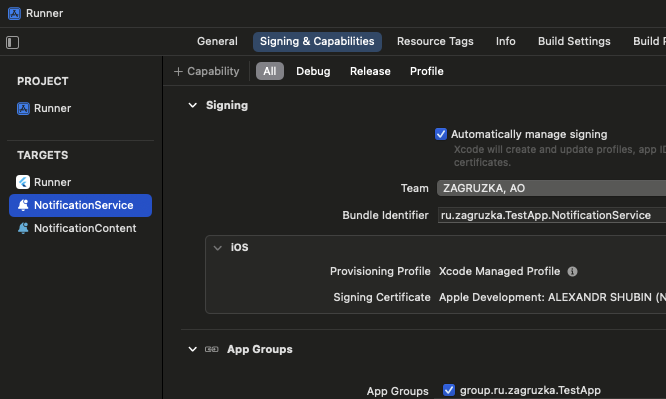Click the Bundle Identifier field

click(551, 215)
